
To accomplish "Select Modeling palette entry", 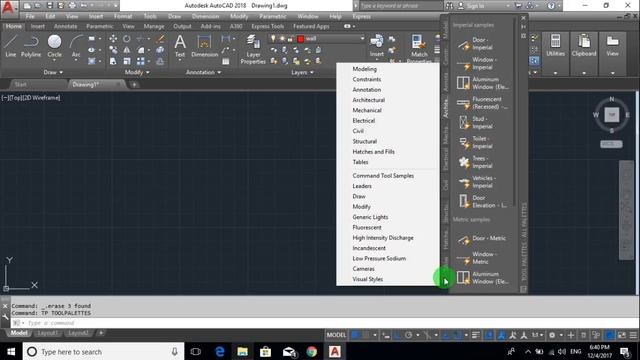I will [364, 69].
